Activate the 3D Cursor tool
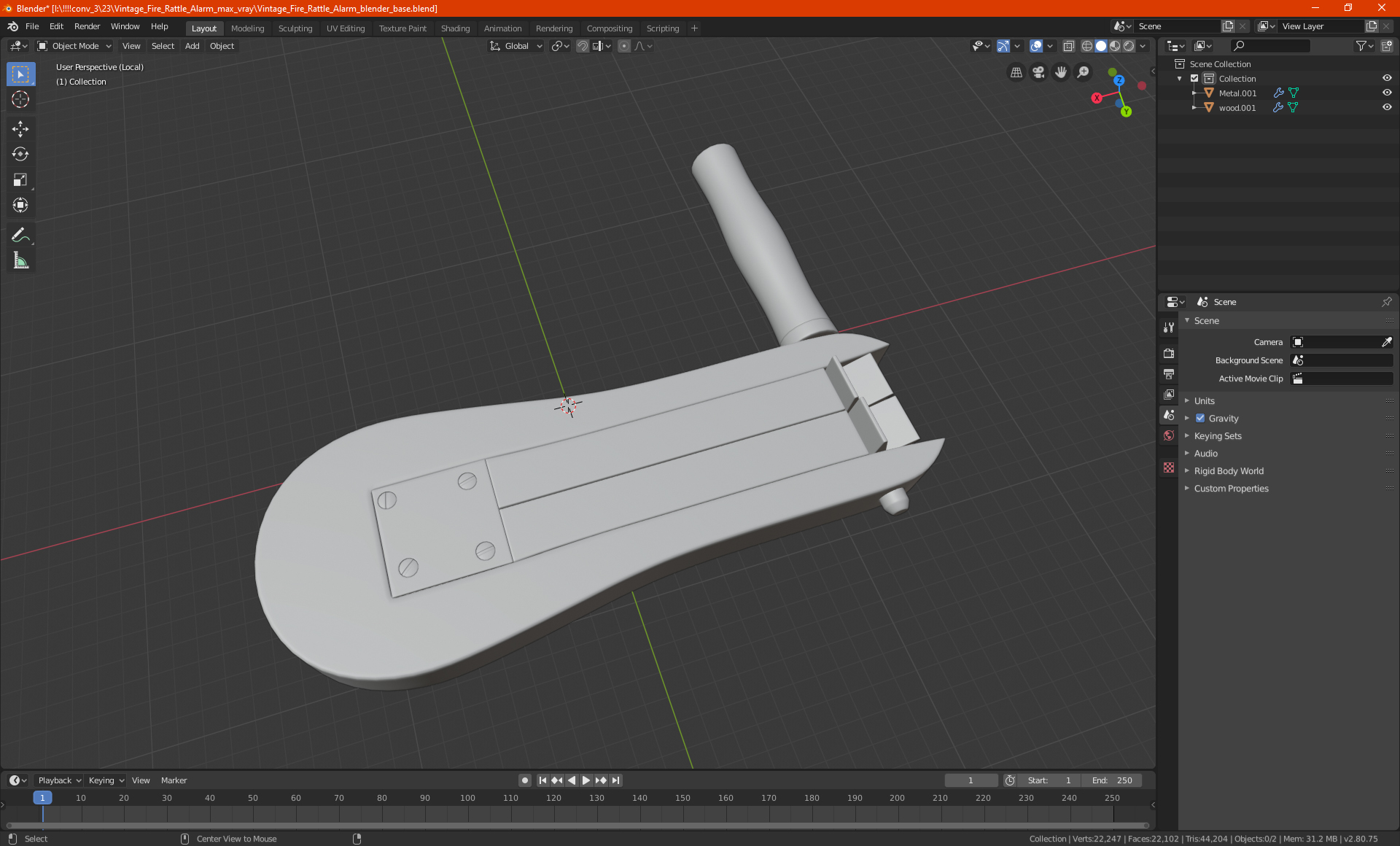 [x=20, y=99]
